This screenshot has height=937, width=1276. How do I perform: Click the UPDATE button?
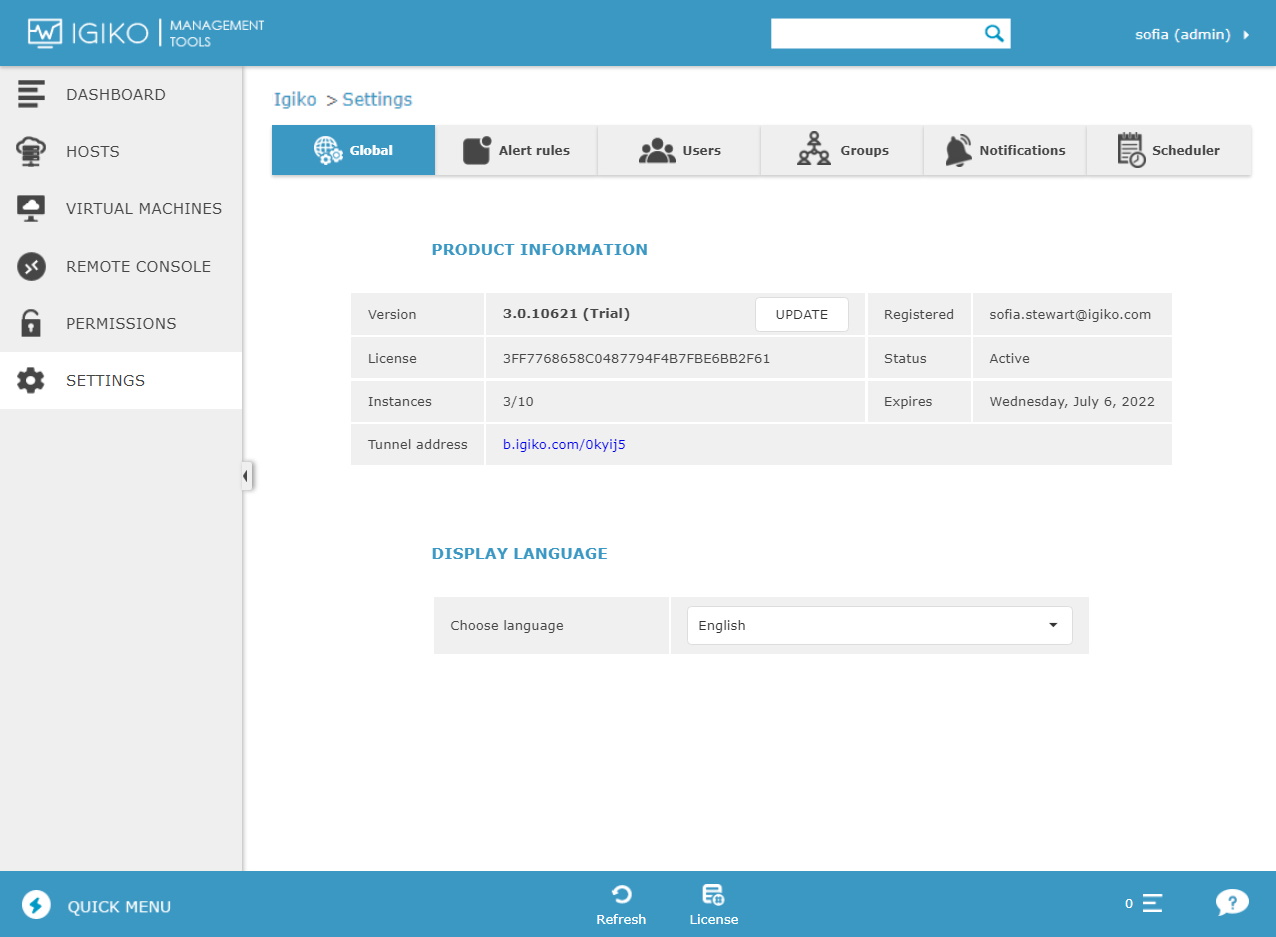(802, 314)
